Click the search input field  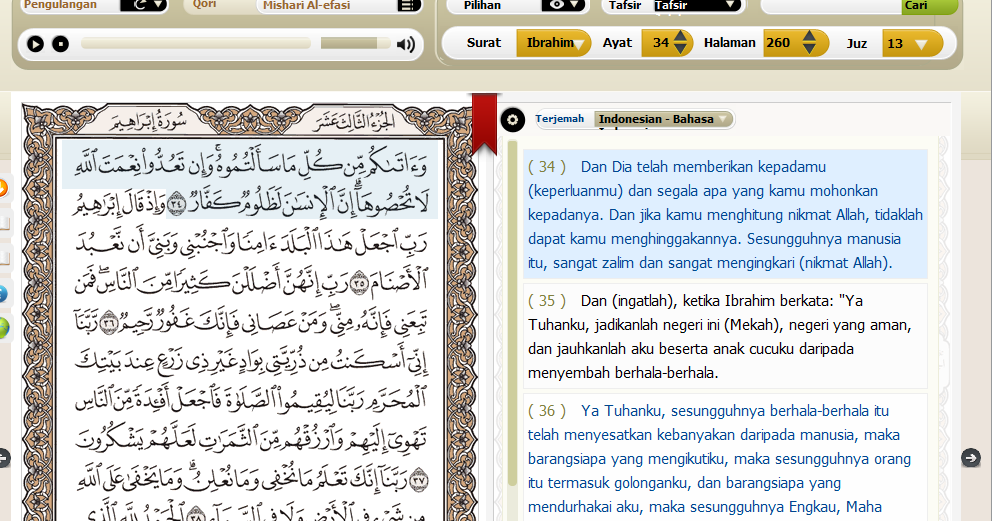point(831,6)
